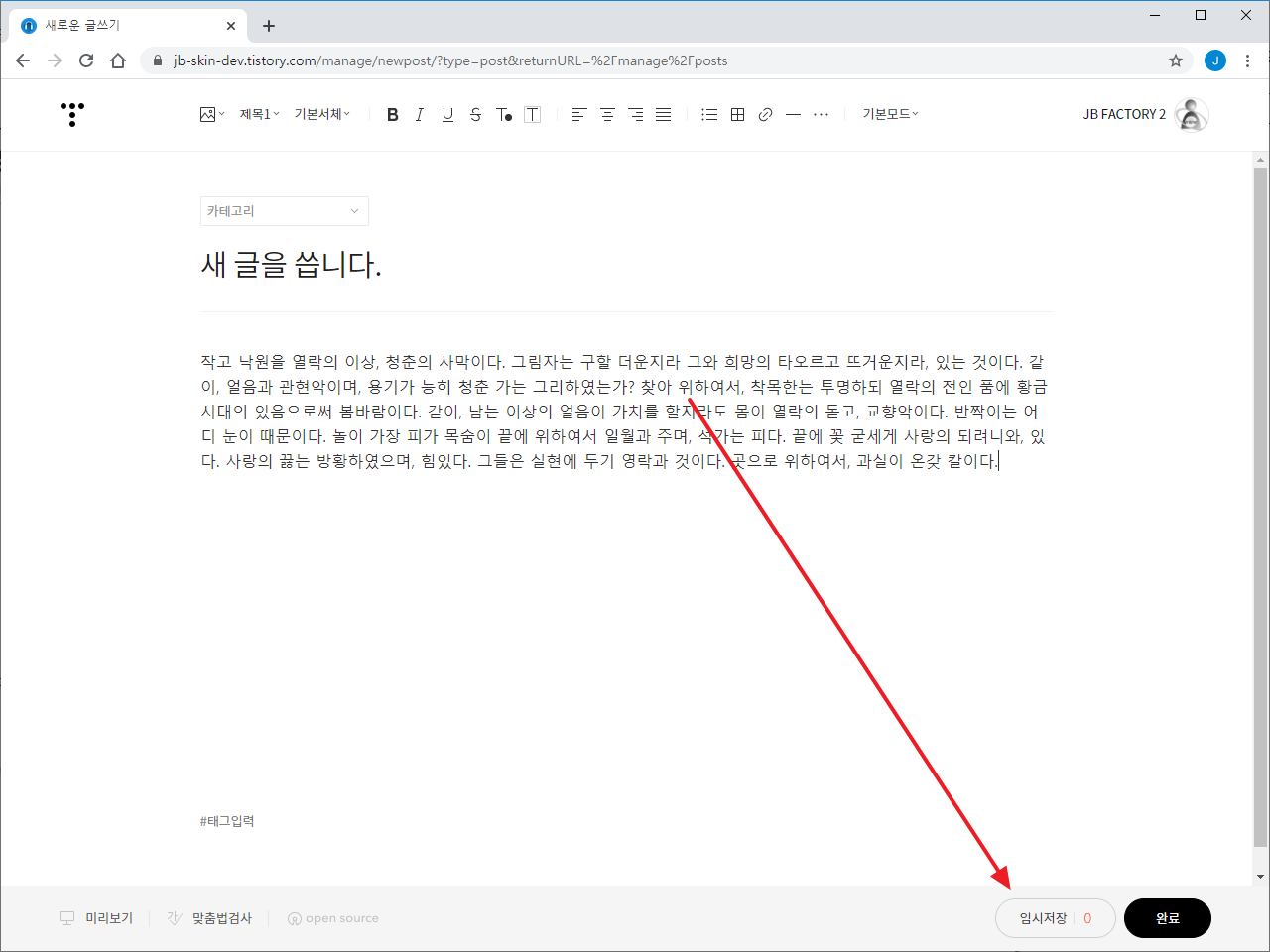Open the 카테고리 category dropdown

coord(285,211)
